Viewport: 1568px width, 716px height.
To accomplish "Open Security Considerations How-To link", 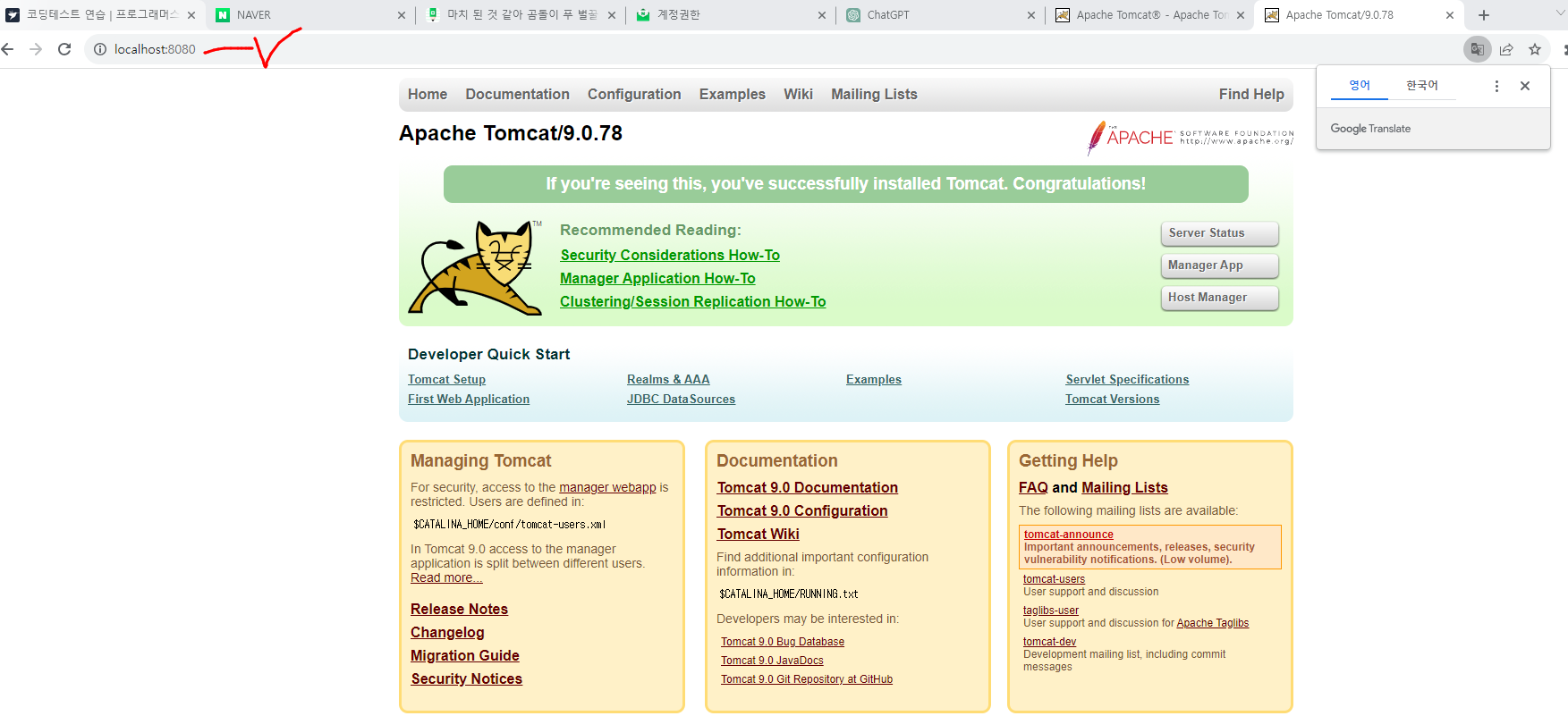I will tap(670, 256).
